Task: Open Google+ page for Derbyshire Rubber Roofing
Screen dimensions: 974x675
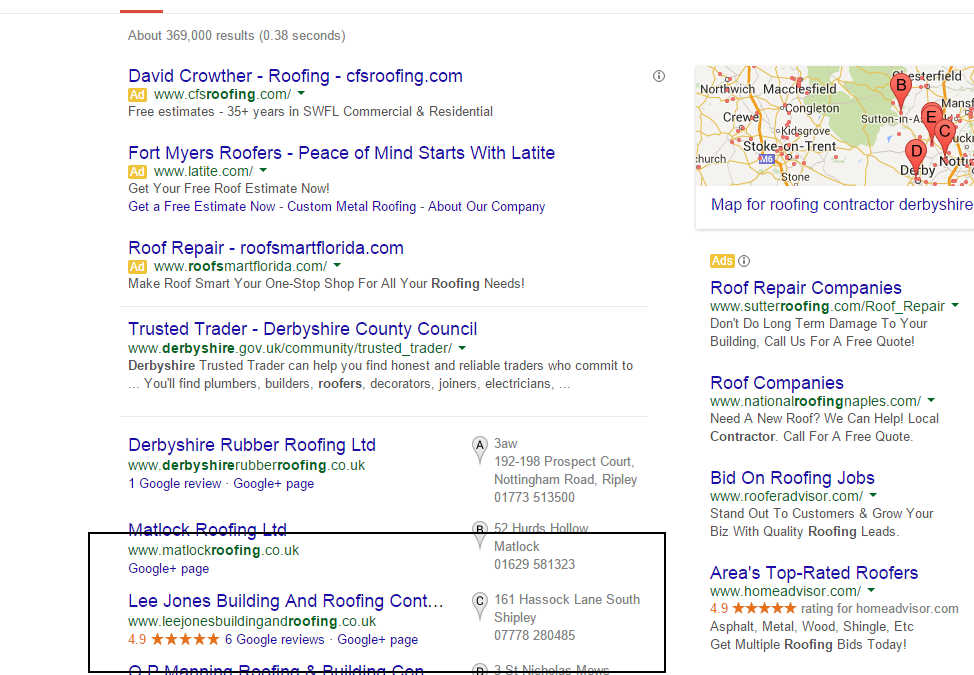Action: 274,484
